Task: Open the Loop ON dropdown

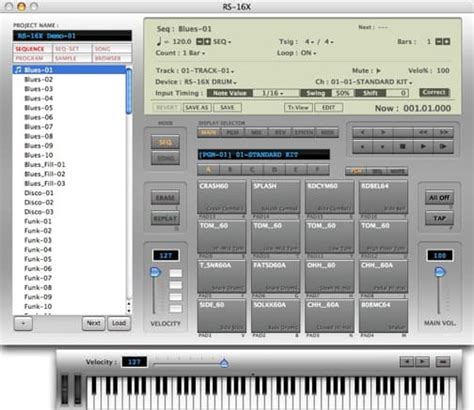Action: 309,53
